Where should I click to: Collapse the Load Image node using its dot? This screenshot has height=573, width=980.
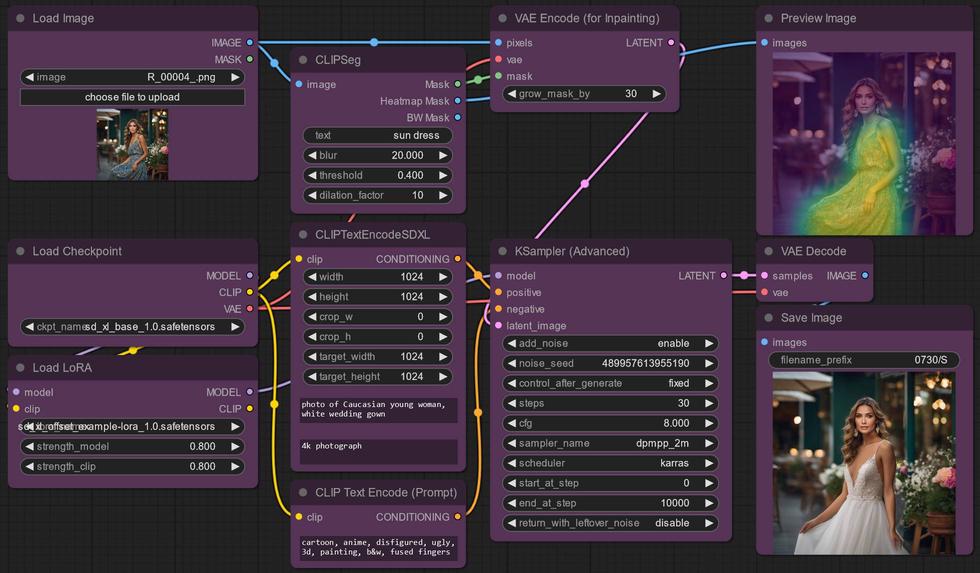[x=20, y=18]
